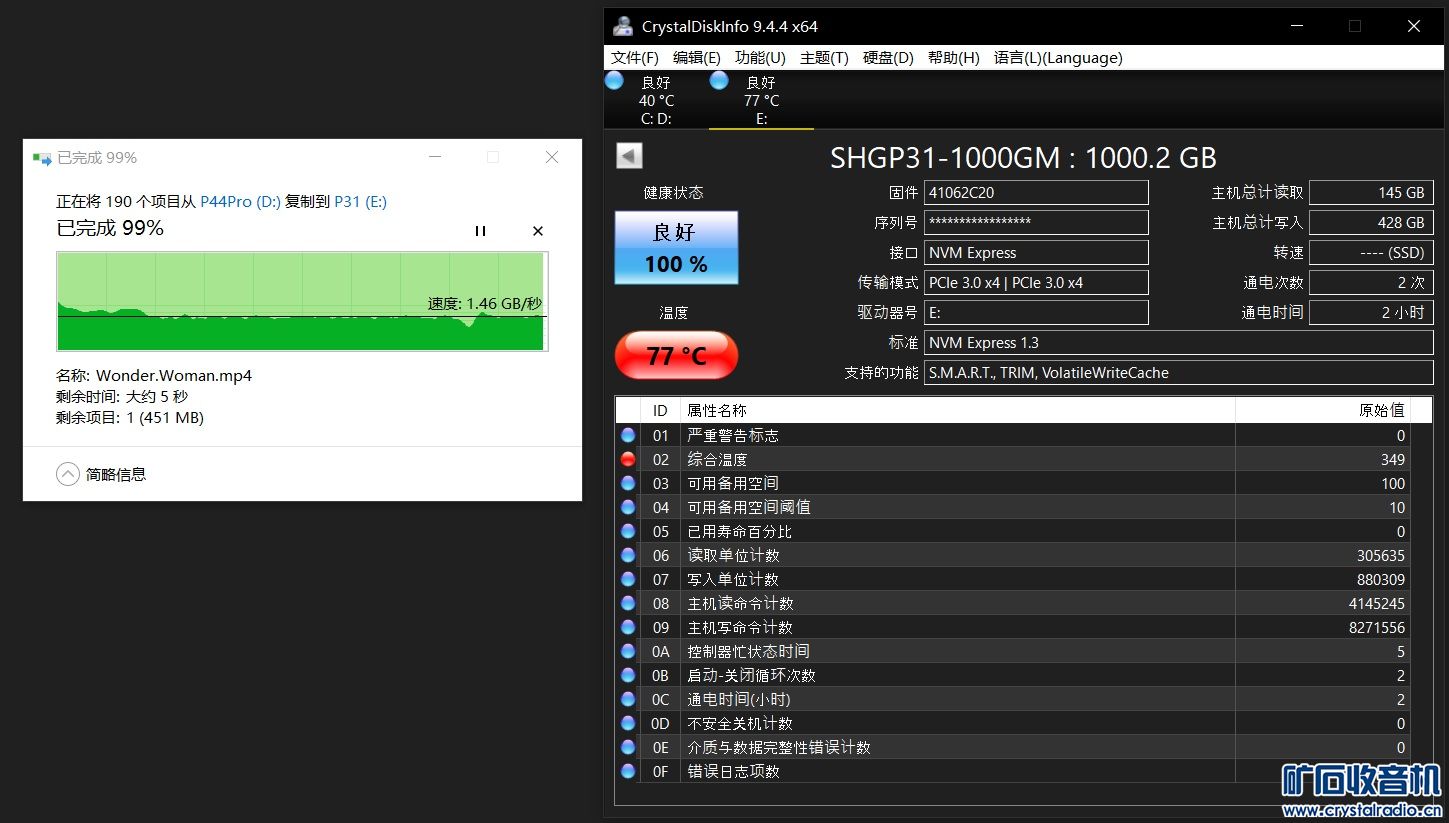Click the copy speed graph showing 1.46 GB/秒
The height and width of the screenshot is (823, 1449).
coord(302,301)
